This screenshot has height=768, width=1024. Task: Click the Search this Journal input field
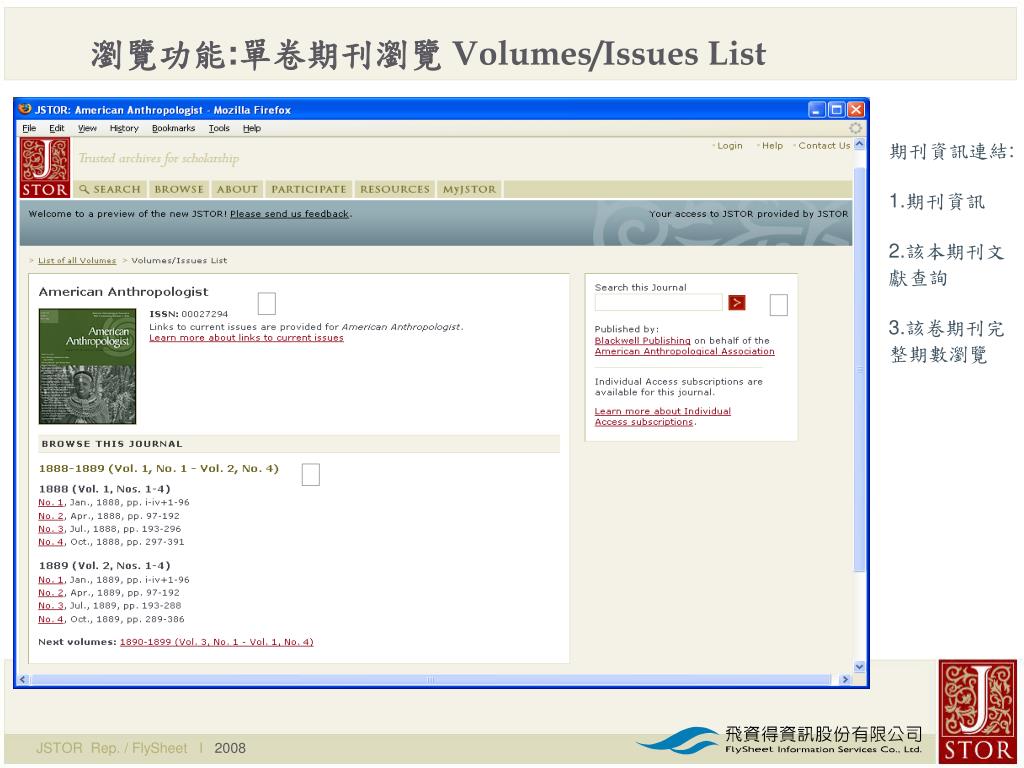(x=658, y=302)
